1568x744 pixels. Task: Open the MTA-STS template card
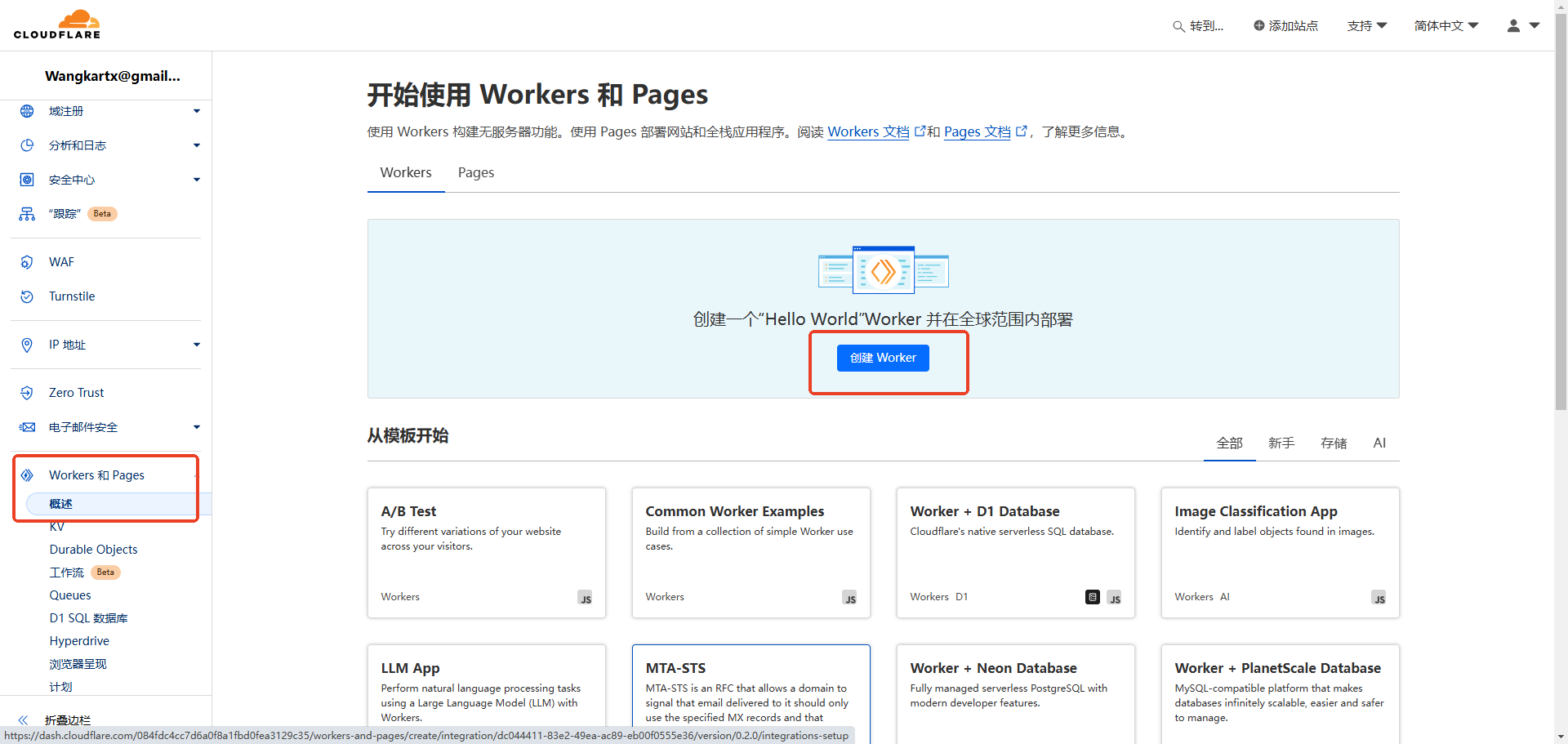[751, 694]
